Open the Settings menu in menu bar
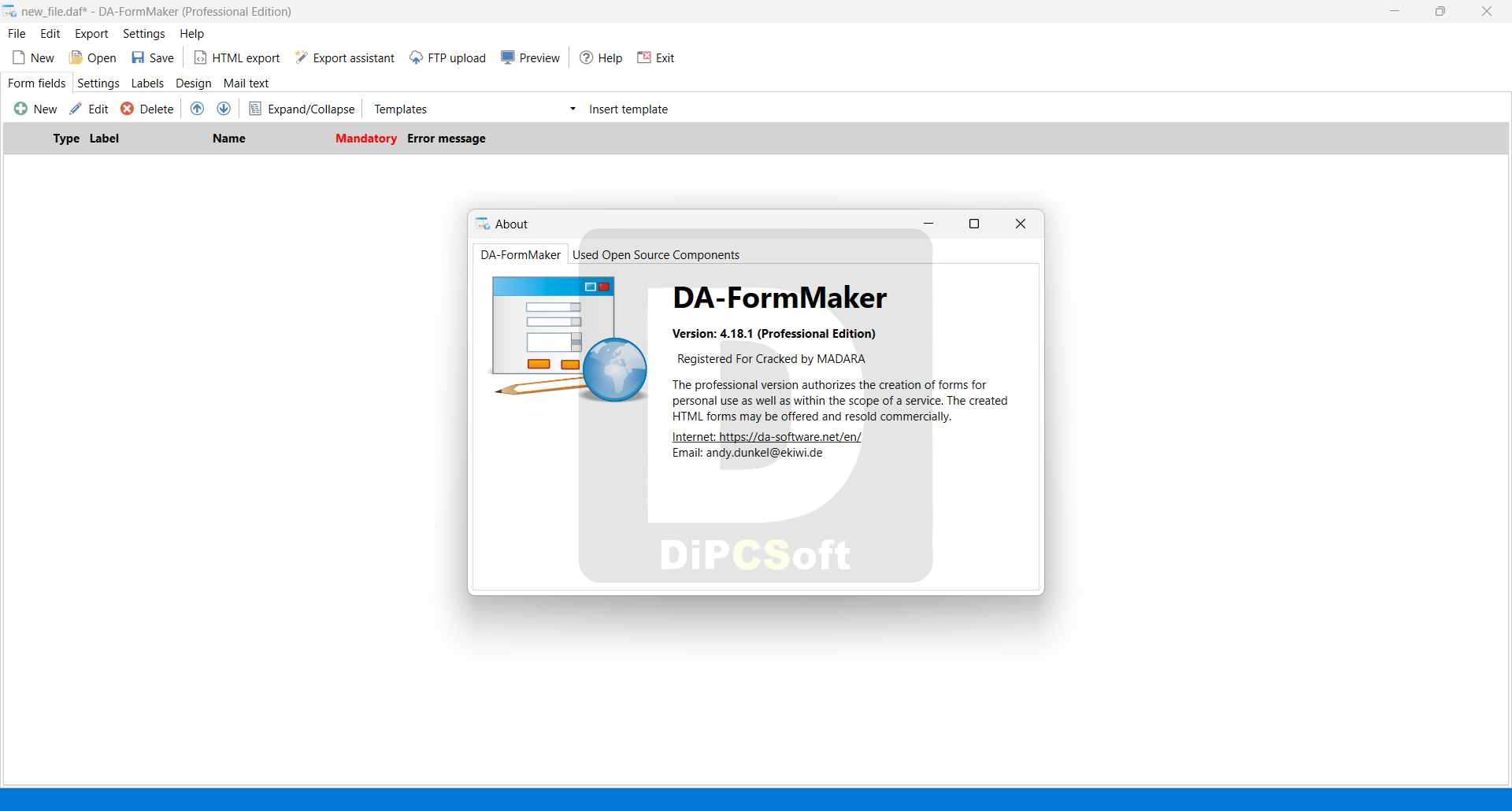The image size is (1512, 811). pos(144,34)
